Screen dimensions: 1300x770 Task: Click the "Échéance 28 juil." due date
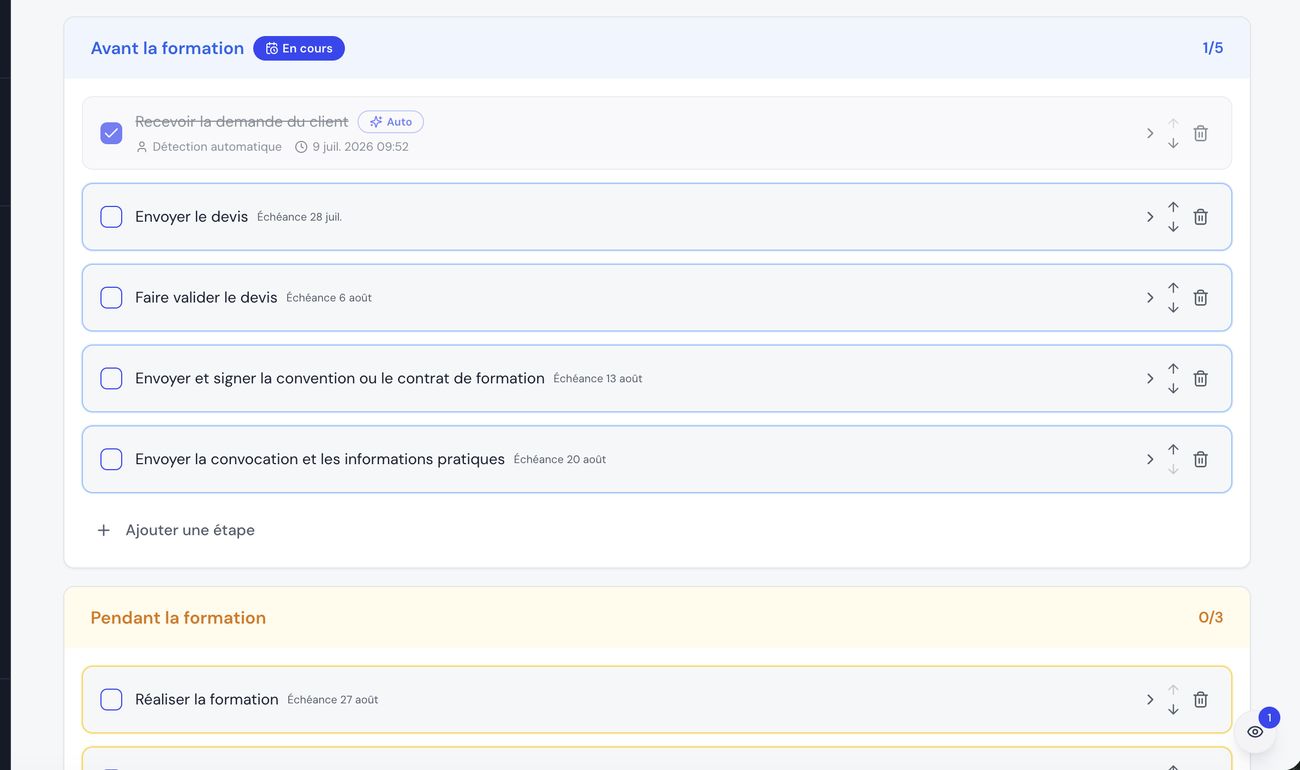[299, 217]
